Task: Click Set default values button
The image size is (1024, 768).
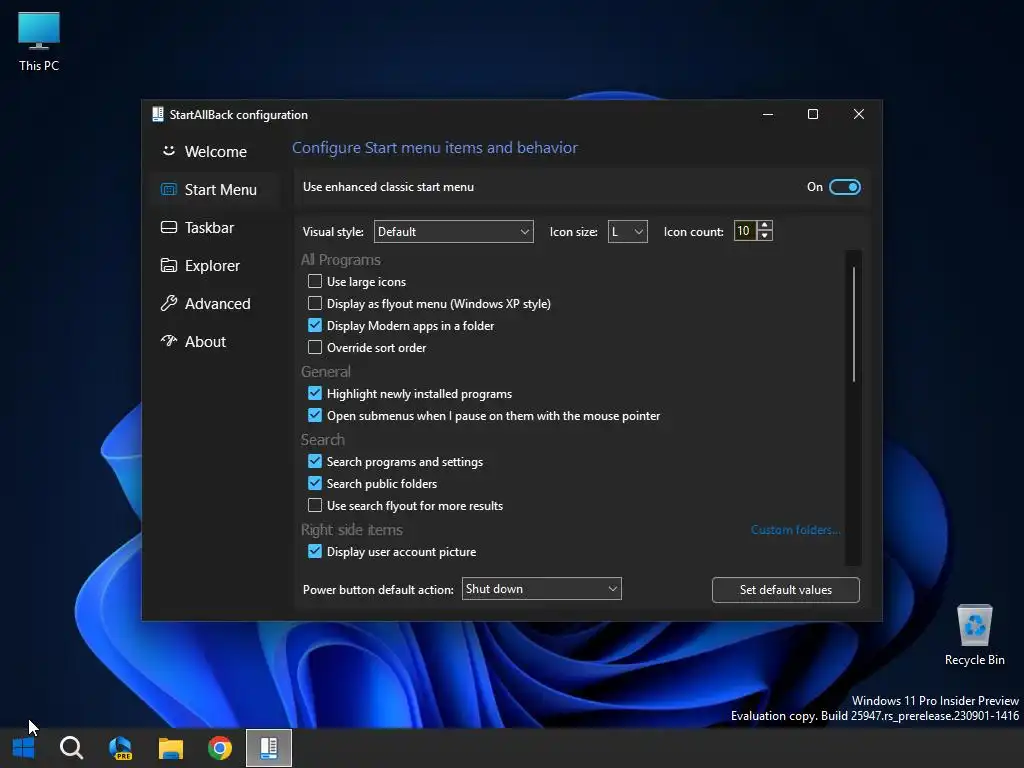Action: coord(786,590)
